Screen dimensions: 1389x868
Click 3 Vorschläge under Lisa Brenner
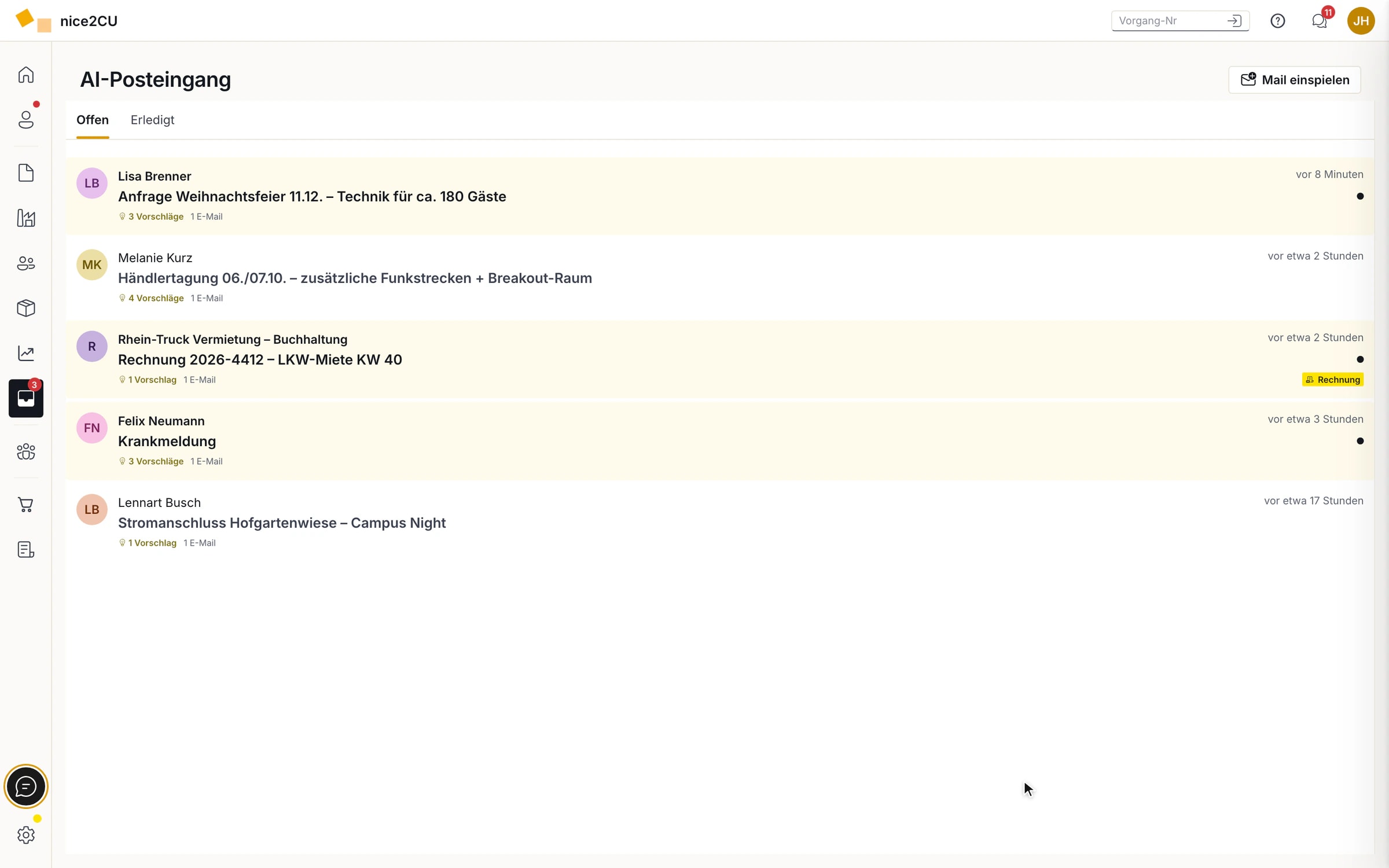coord(152,216)
